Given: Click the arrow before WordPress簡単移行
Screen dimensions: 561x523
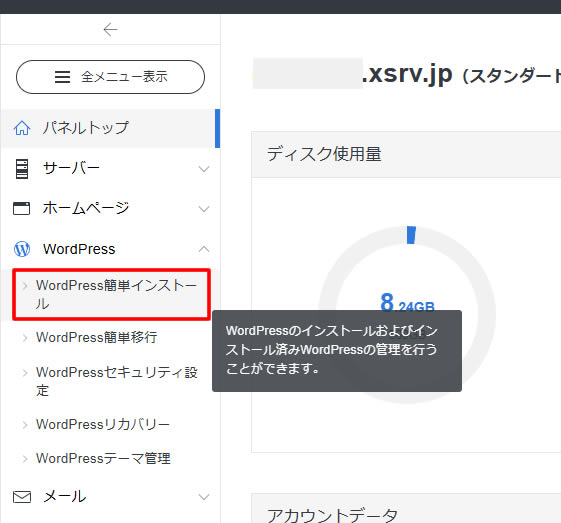Looking at the screenshot, I should [25, 338].
